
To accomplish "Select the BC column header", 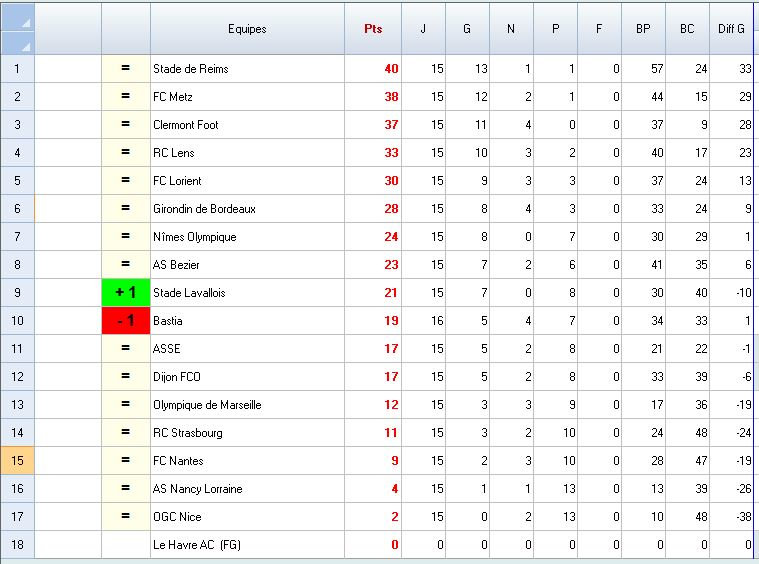I will coord(687,29).
